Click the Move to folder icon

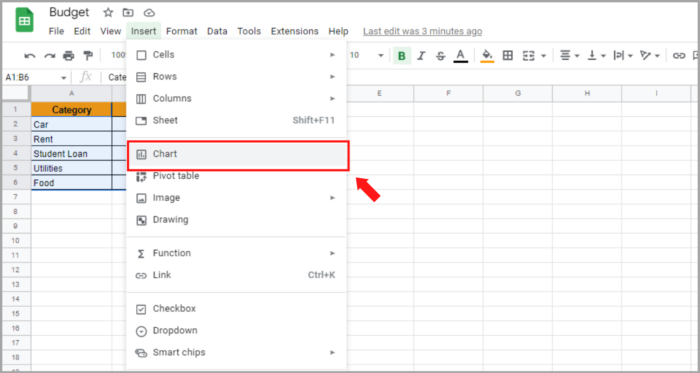click(x=128, y=12)
